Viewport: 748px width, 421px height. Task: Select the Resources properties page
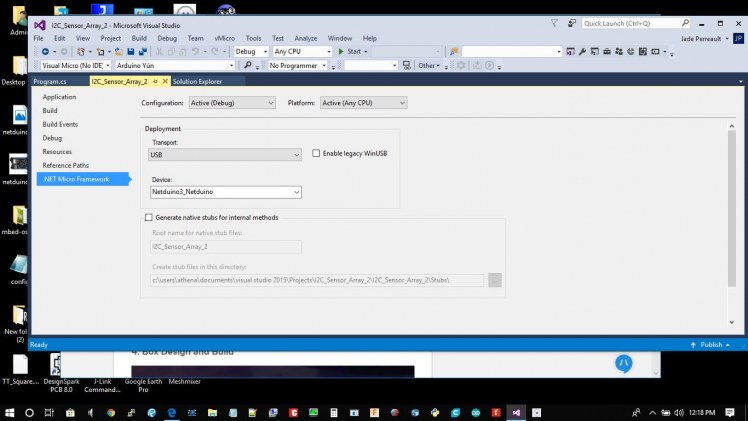[x=57, y=152]
